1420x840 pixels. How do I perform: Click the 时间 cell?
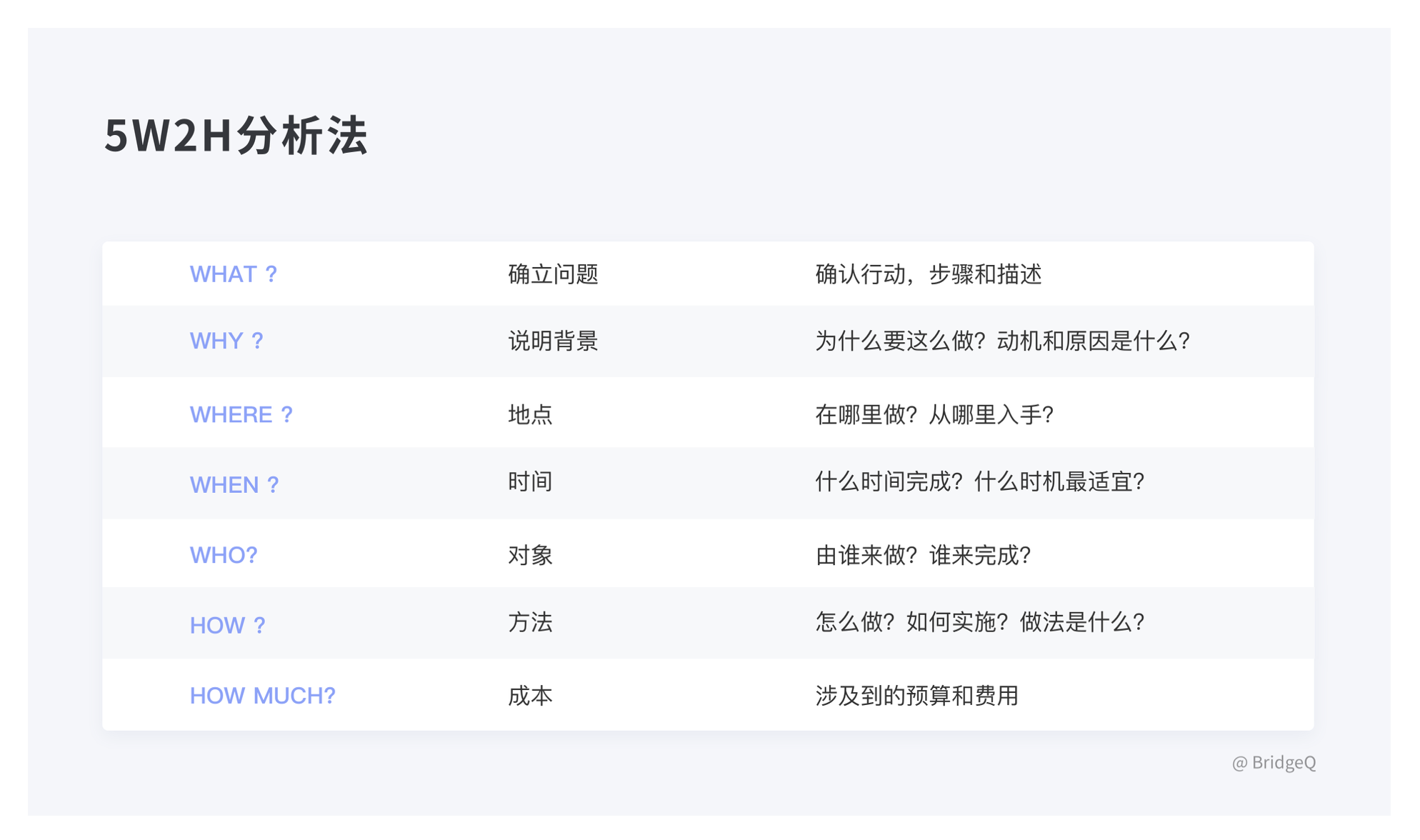(529, 481)
